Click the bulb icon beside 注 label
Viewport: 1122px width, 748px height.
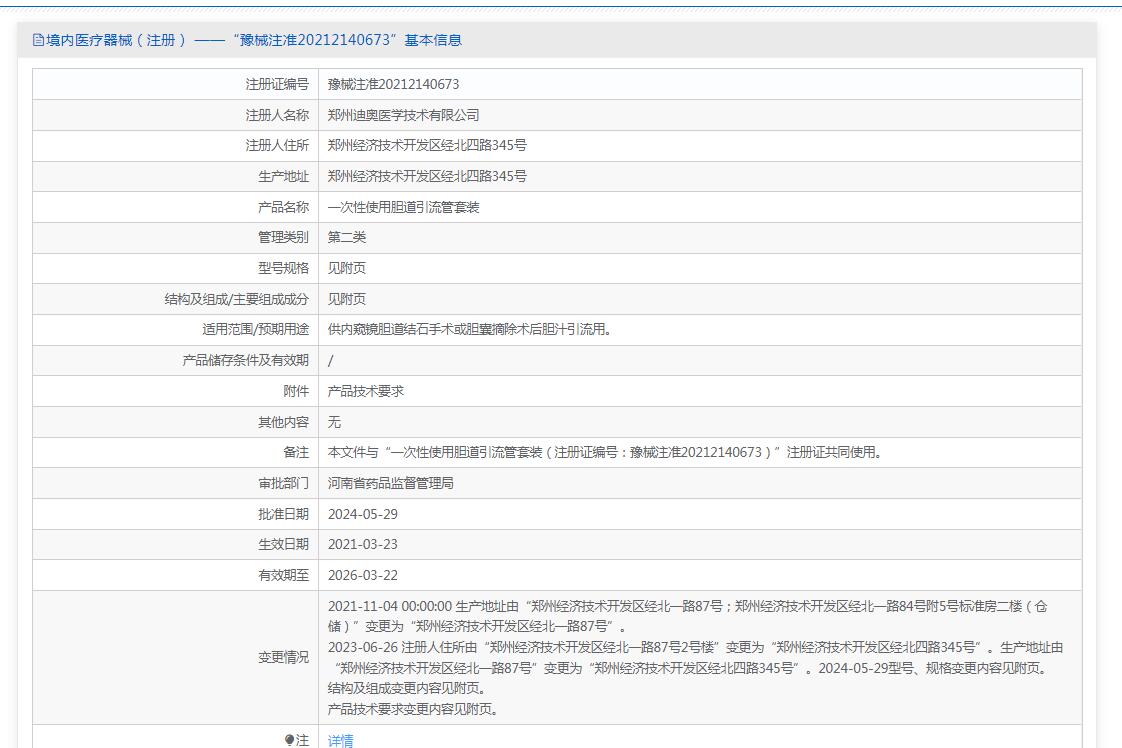(290, 740)
